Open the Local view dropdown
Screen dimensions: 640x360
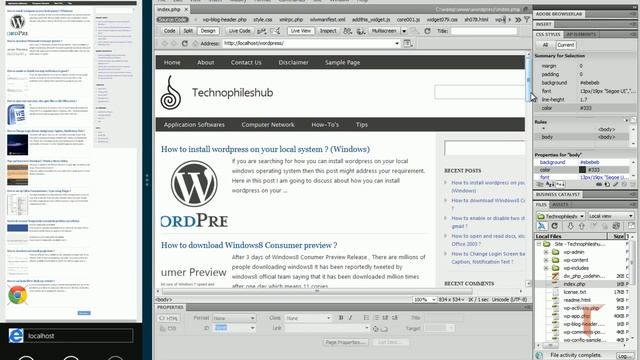[x=611, y=216]
